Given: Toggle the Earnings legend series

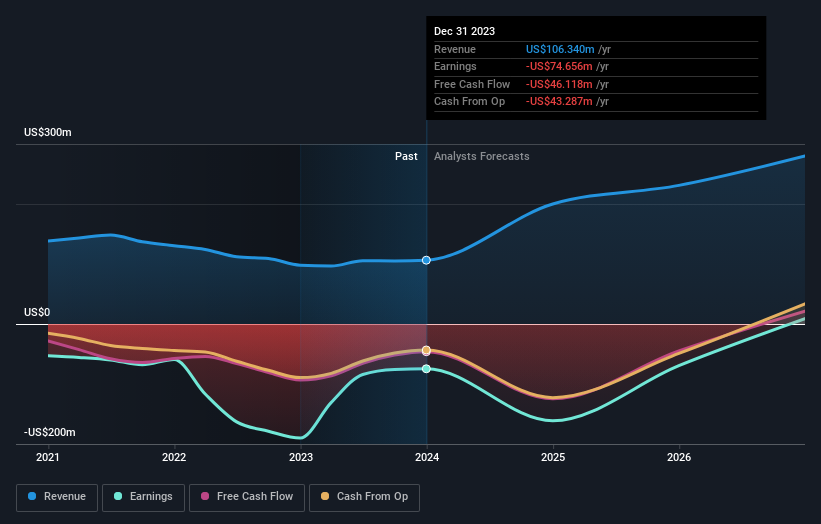Looking at the screenshot, I should click(143, 497).
